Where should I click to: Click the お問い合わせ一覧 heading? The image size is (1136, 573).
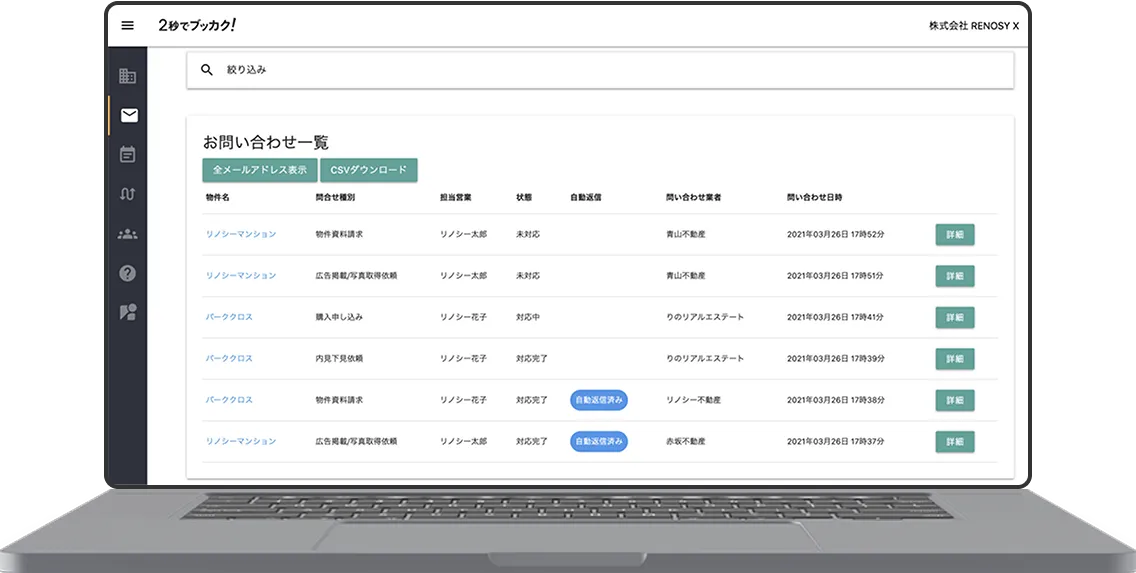tap(266, 143)
